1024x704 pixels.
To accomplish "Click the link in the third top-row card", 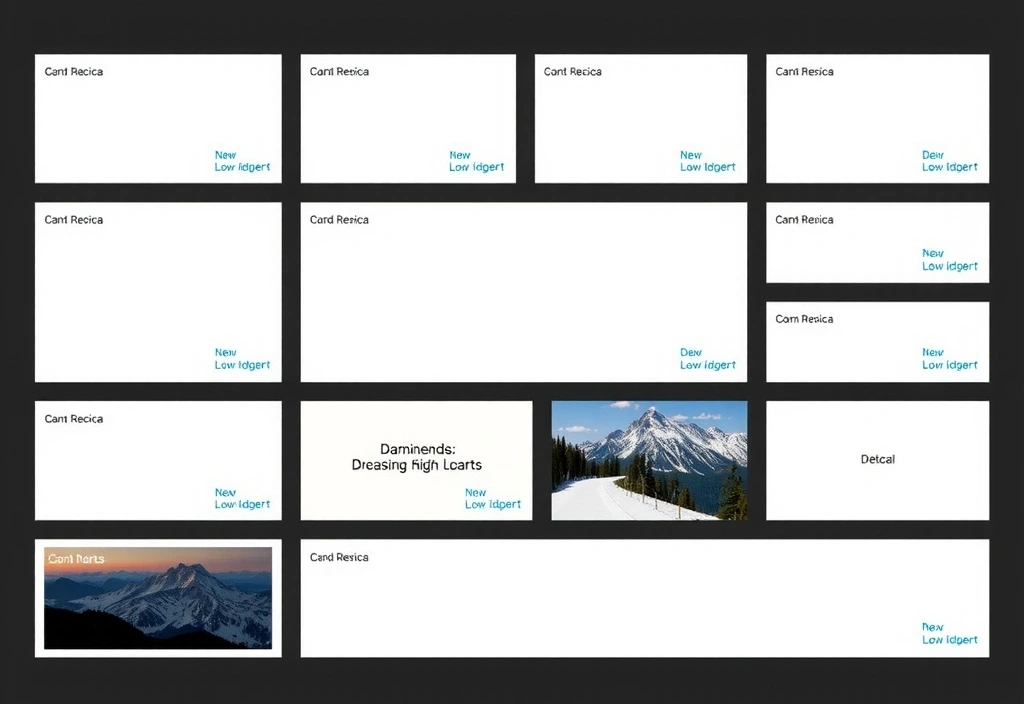I will [x=707, y=162].
